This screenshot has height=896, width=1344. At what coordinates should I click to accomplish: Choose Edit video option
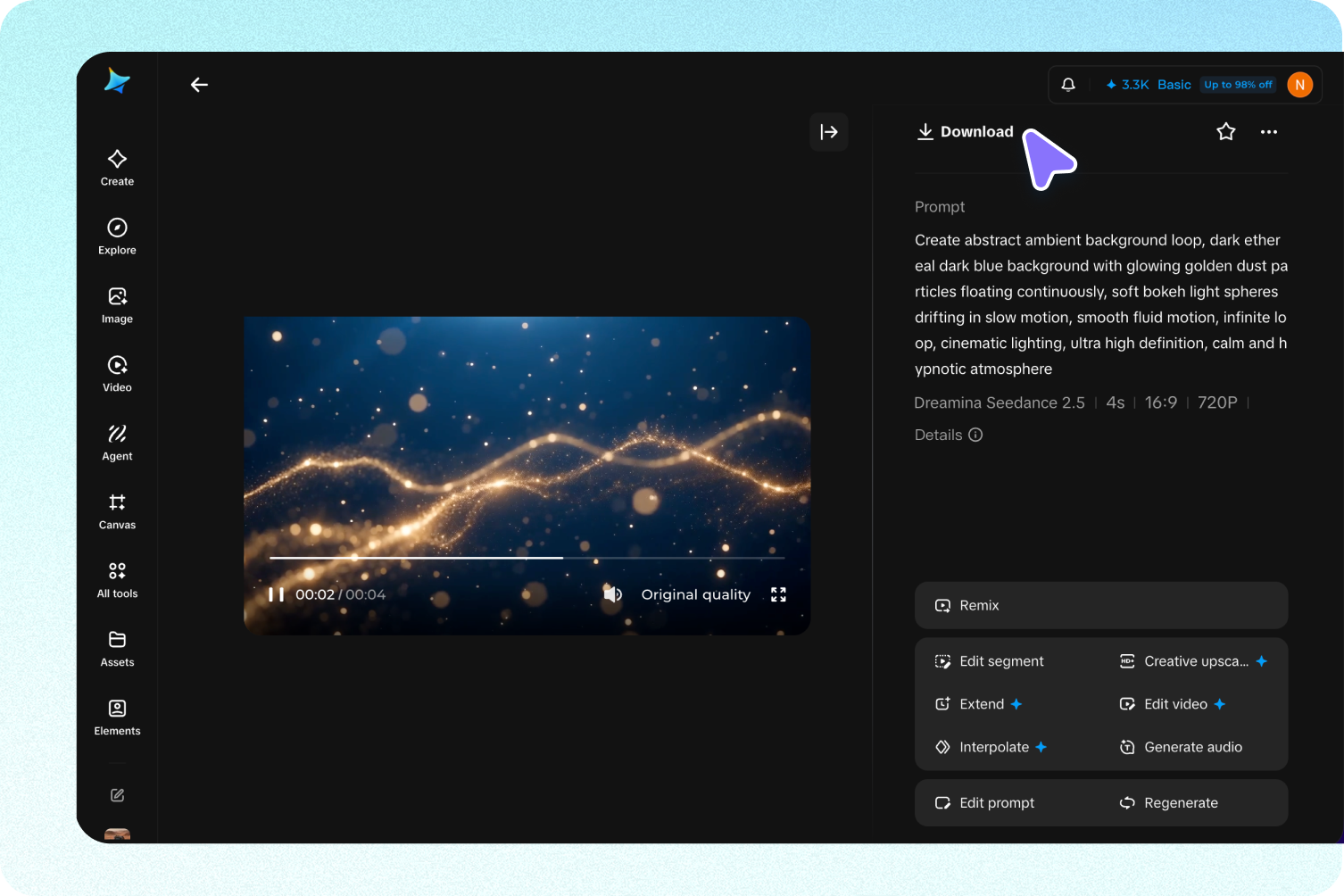(1173, 704)
